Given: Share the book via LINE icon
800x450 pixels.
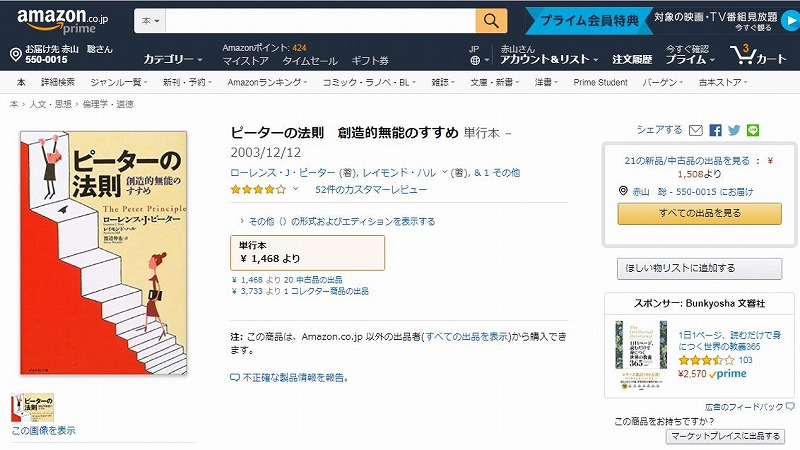Looking at the screenshot, I should coord(753,131).
